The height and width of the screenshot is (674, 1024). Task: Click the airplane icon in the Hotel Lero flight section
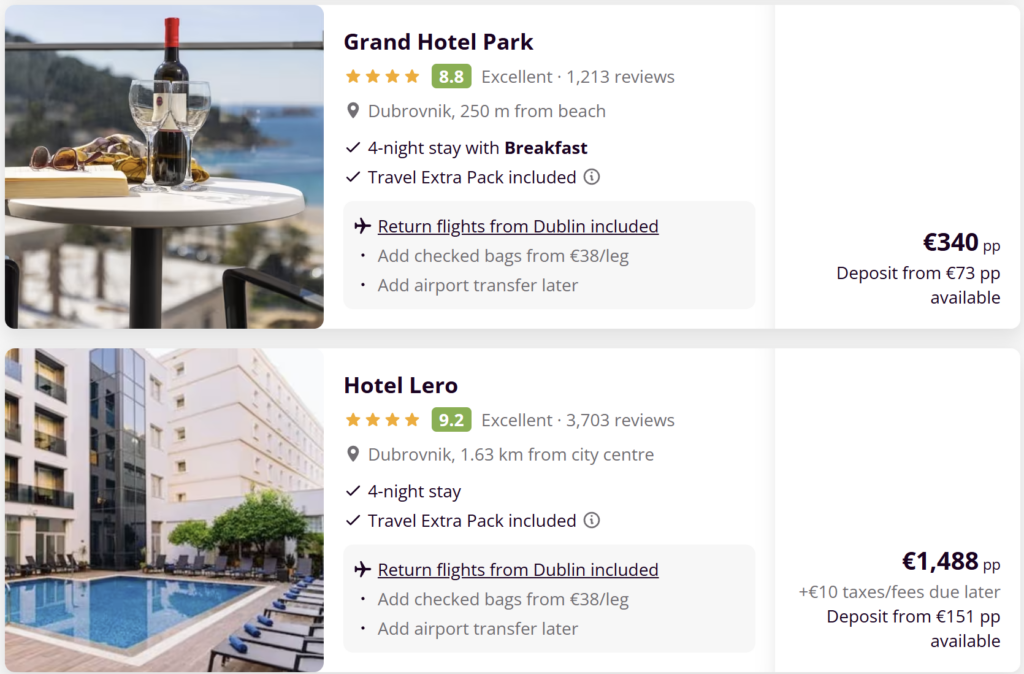point(361,568)
